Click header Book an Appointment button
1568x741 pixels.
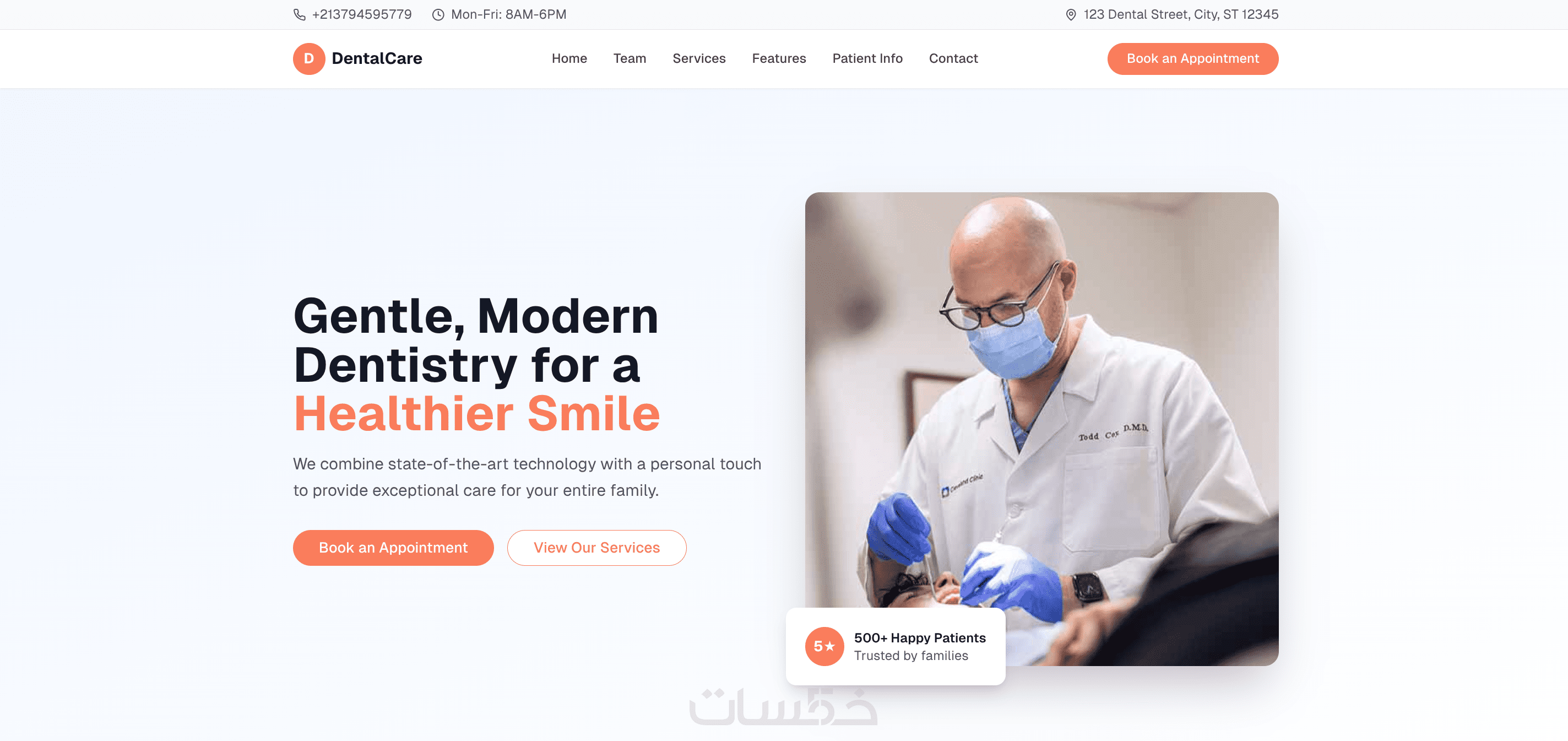pyautogui.click(x=1192, y=58)
